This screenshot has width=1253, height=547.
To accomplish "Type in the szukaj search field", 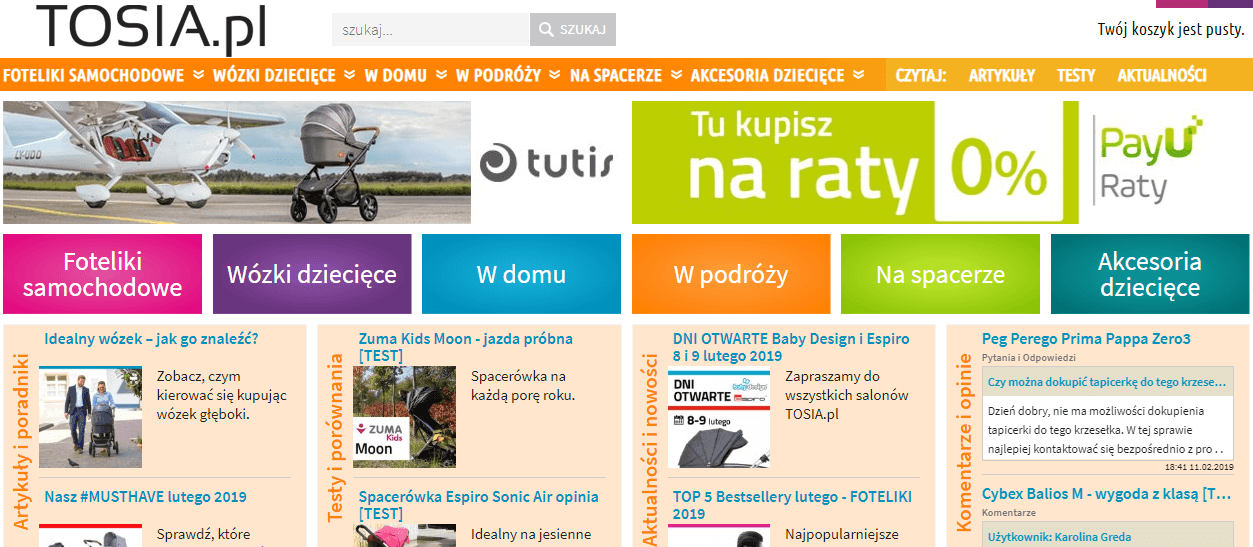I will tap(430, 30).
